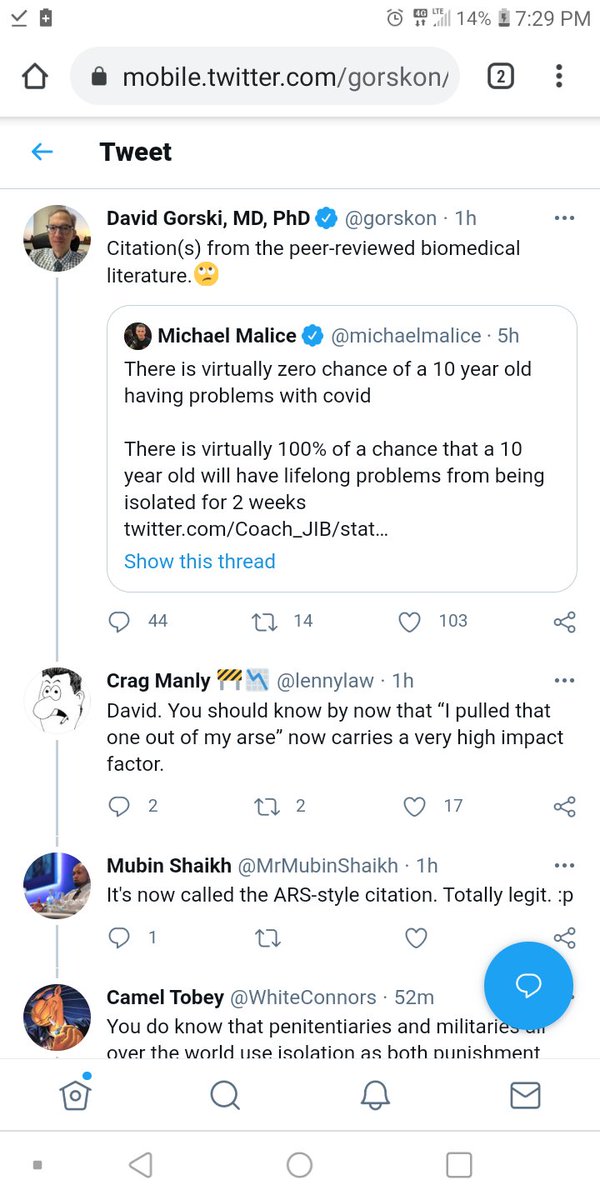The width and height of the screenshot is (600, 1200).
Task: Reply to David Gorski's tweet
Action: [x=120, y=621]
